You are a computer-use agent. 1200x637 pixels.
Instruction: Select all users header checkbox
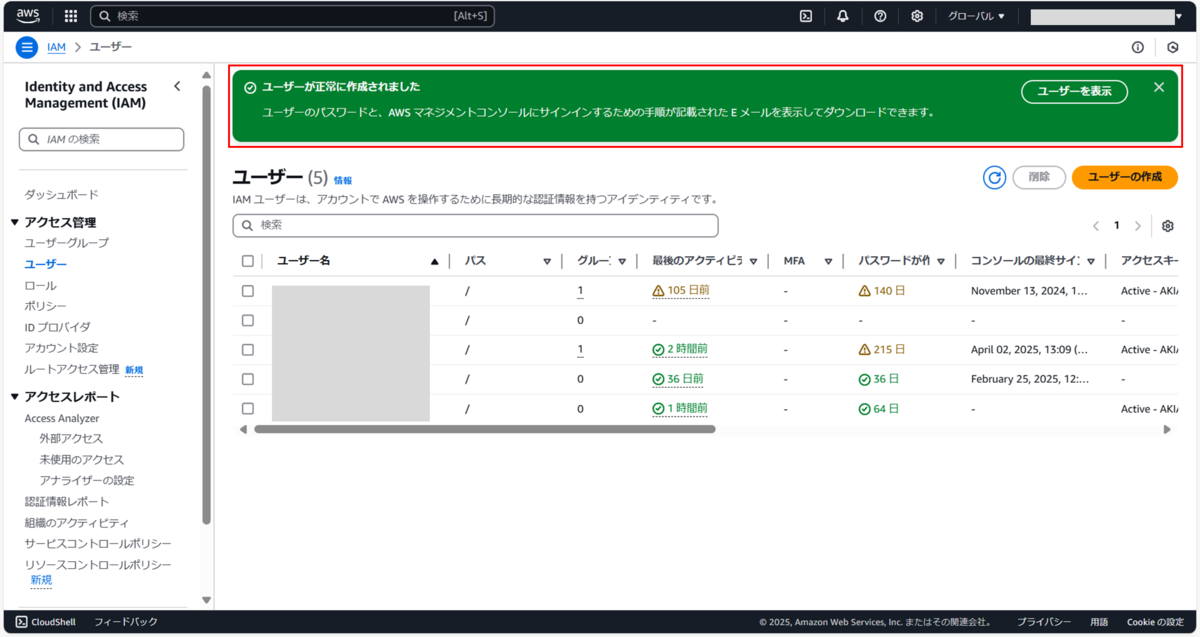248,261
